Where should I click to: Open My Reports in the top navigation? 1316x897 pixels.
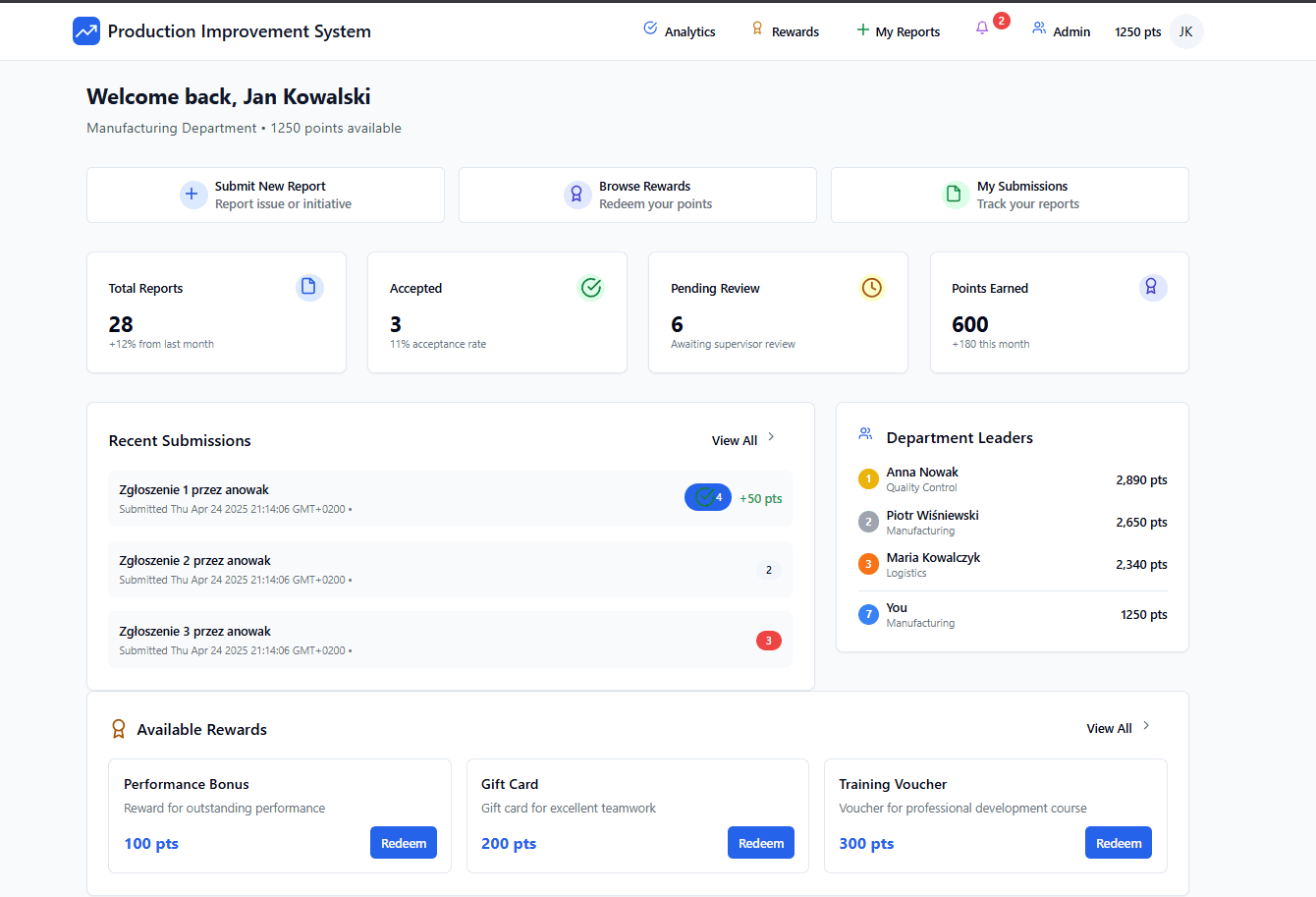(898, 31)
